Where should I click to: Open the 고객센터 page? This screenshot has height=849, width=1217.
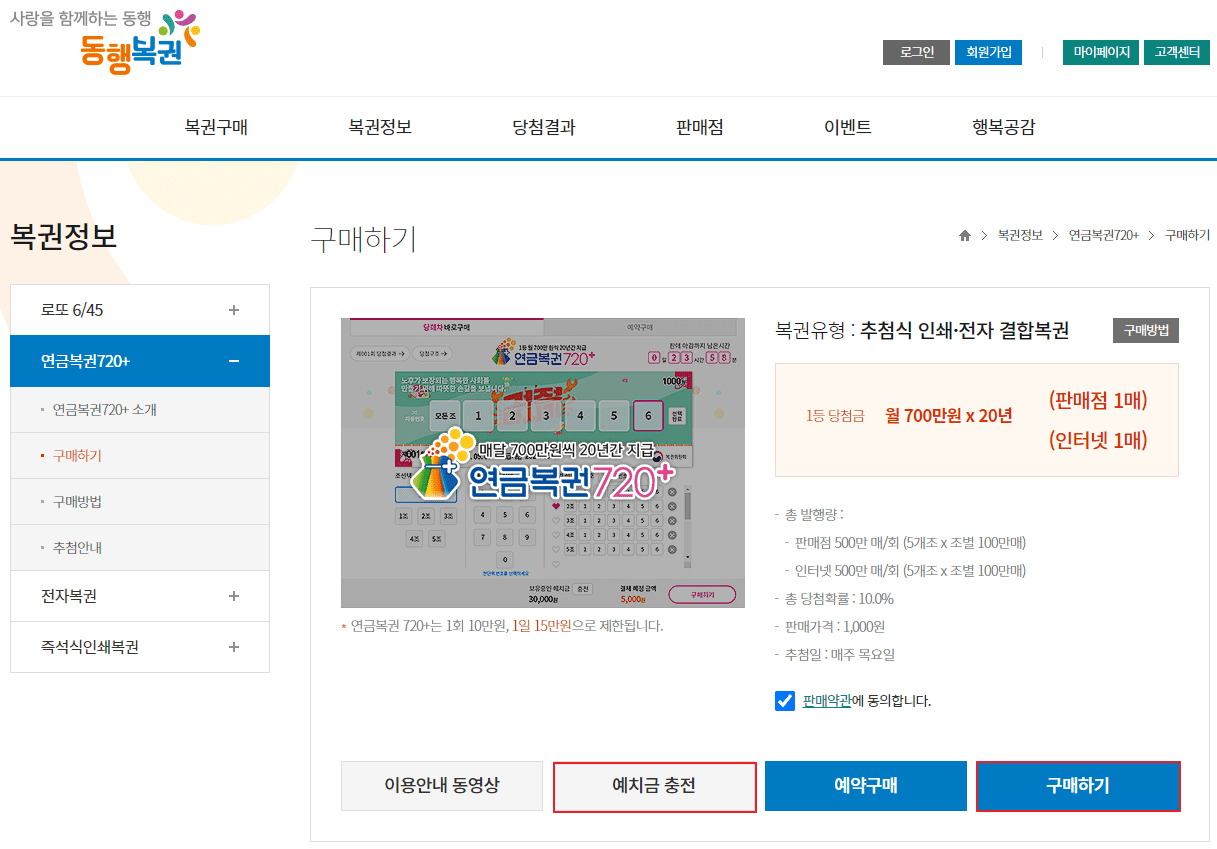click(x=1177, y=52)
